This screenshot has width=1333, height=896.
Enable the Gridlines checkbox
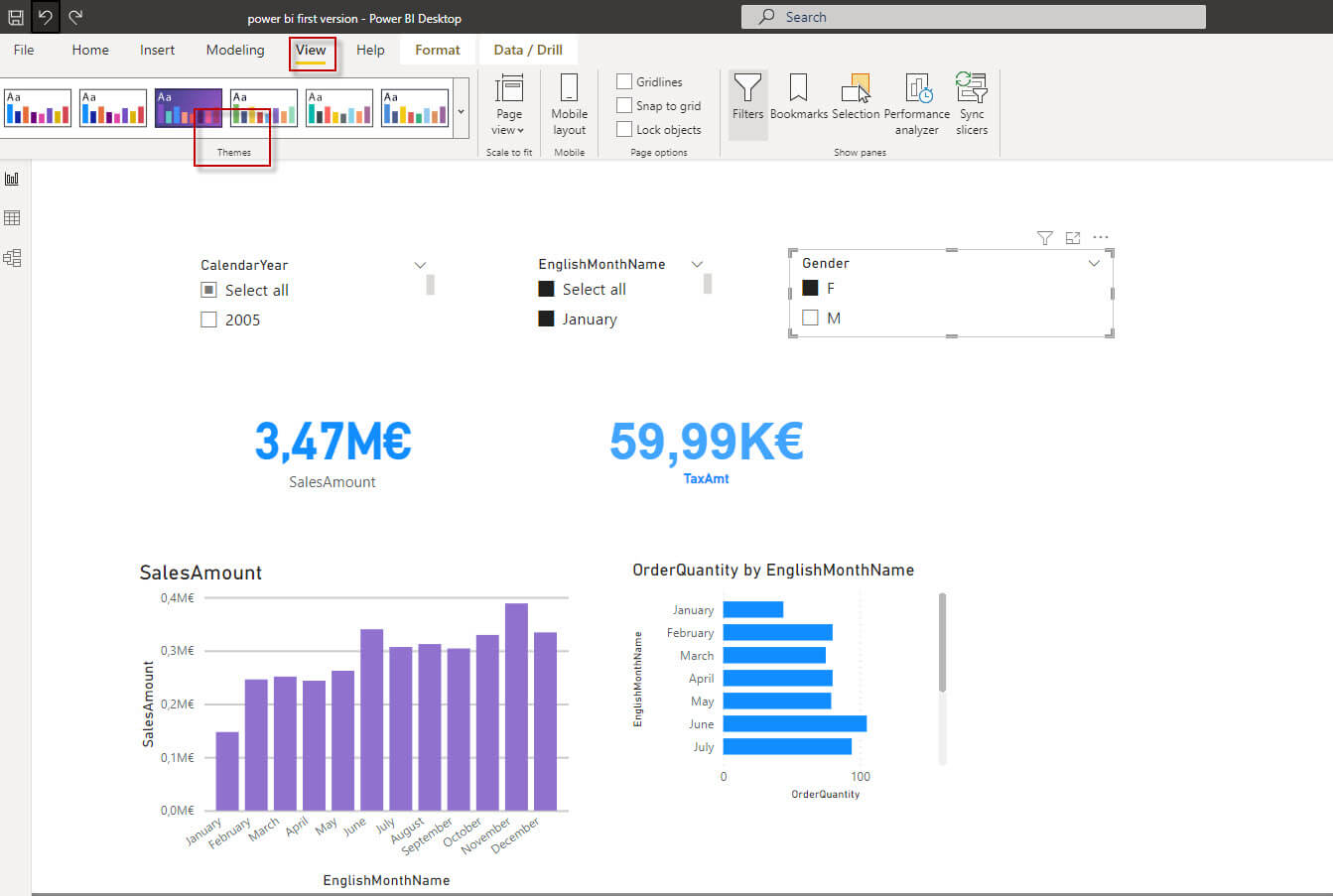[x=624, y=81]
